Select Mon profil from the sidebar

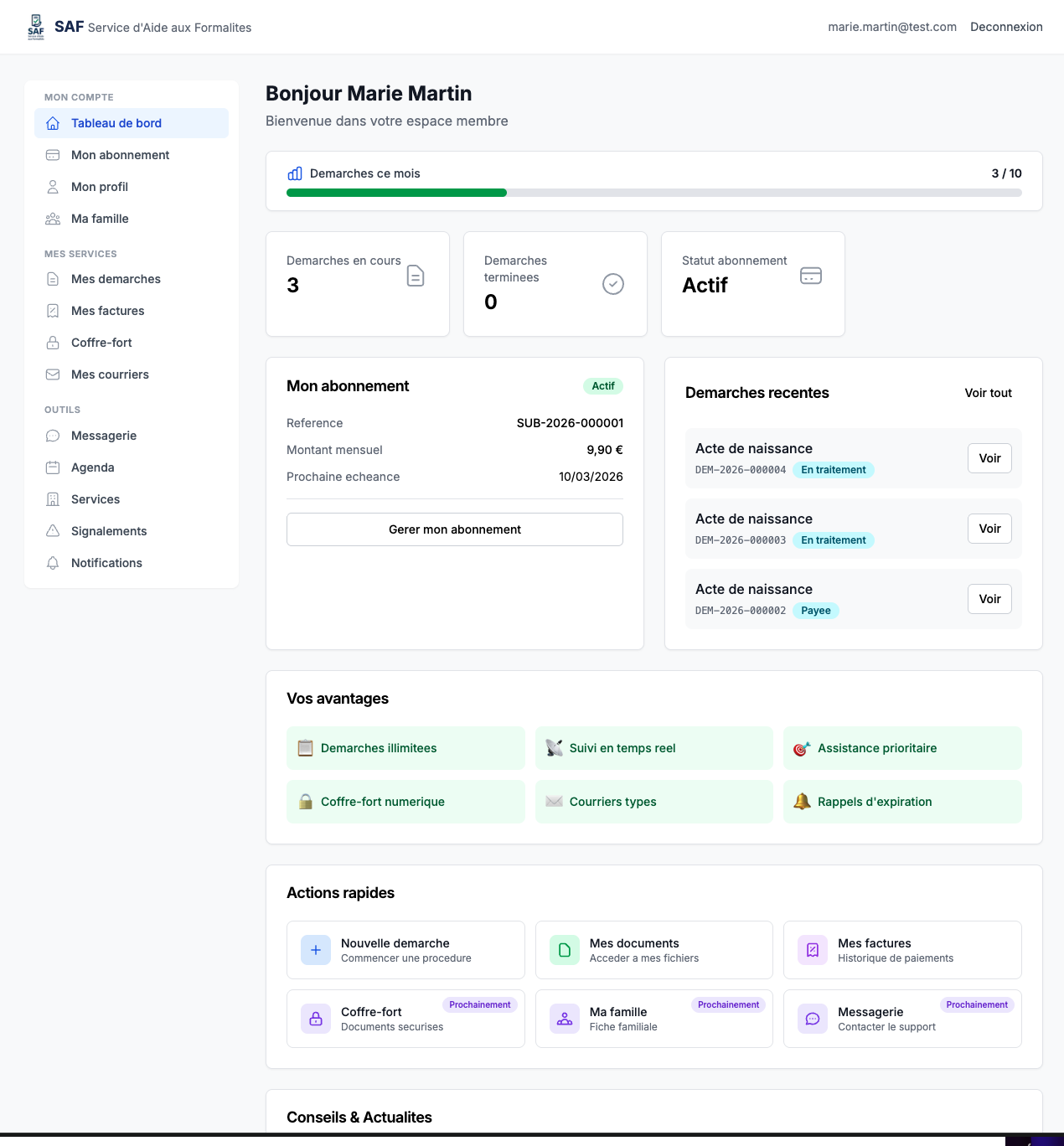tap(100, 187)
